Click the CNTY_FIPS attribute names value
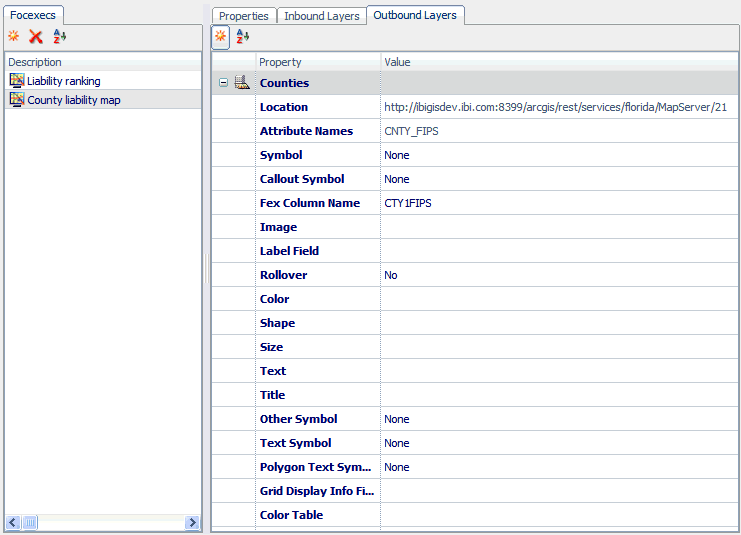 click(x=411, y=131)
